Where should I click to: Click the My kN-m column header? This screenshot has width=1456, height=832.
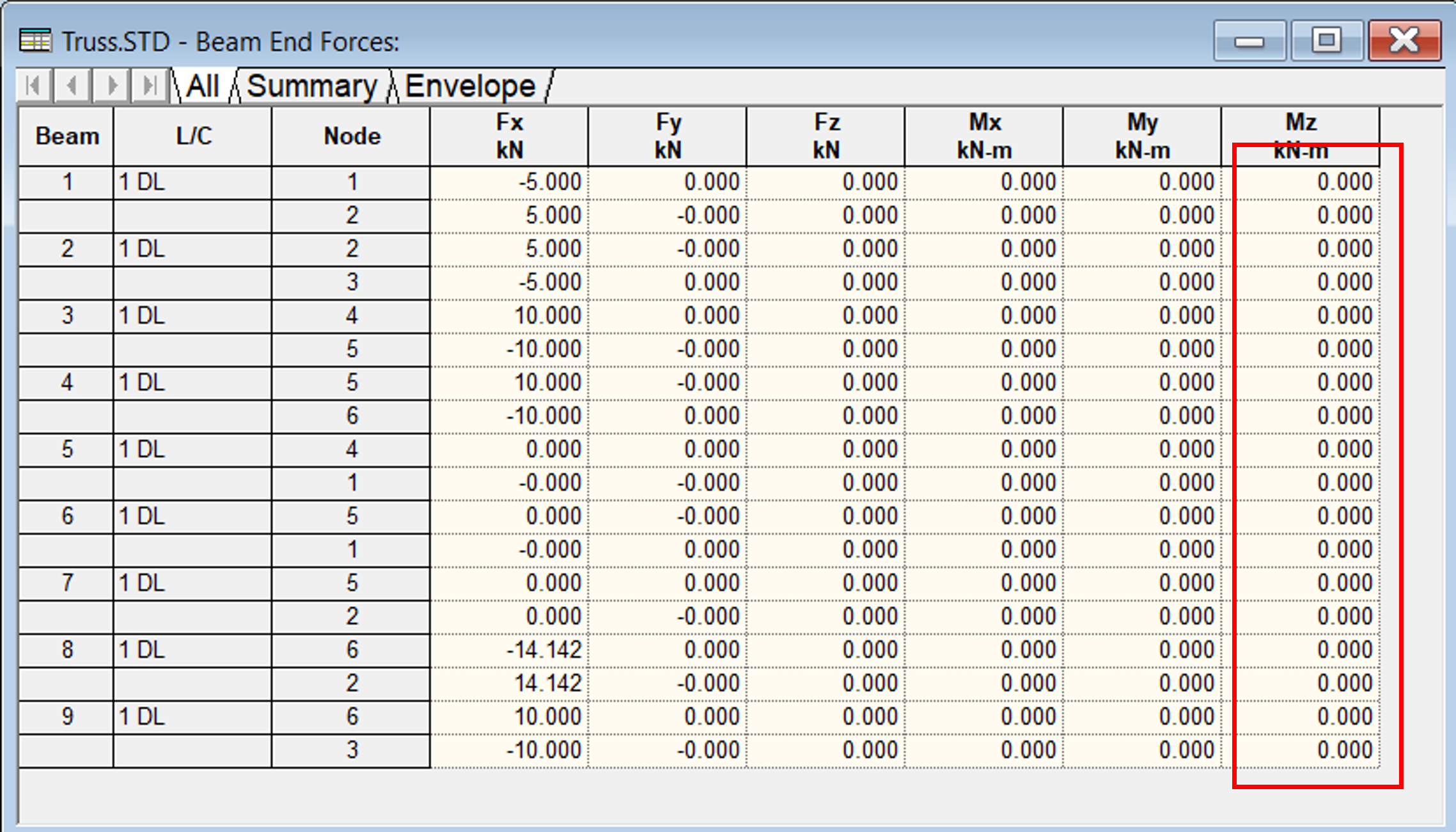(x=1142, y=136)
